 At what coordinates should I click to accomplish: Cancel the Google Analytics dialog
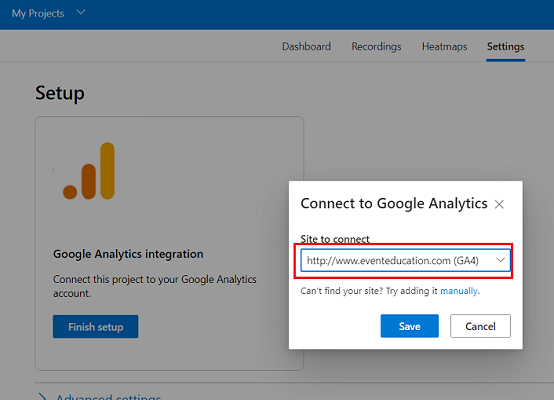pyautogui.click(x=480, y=326)
